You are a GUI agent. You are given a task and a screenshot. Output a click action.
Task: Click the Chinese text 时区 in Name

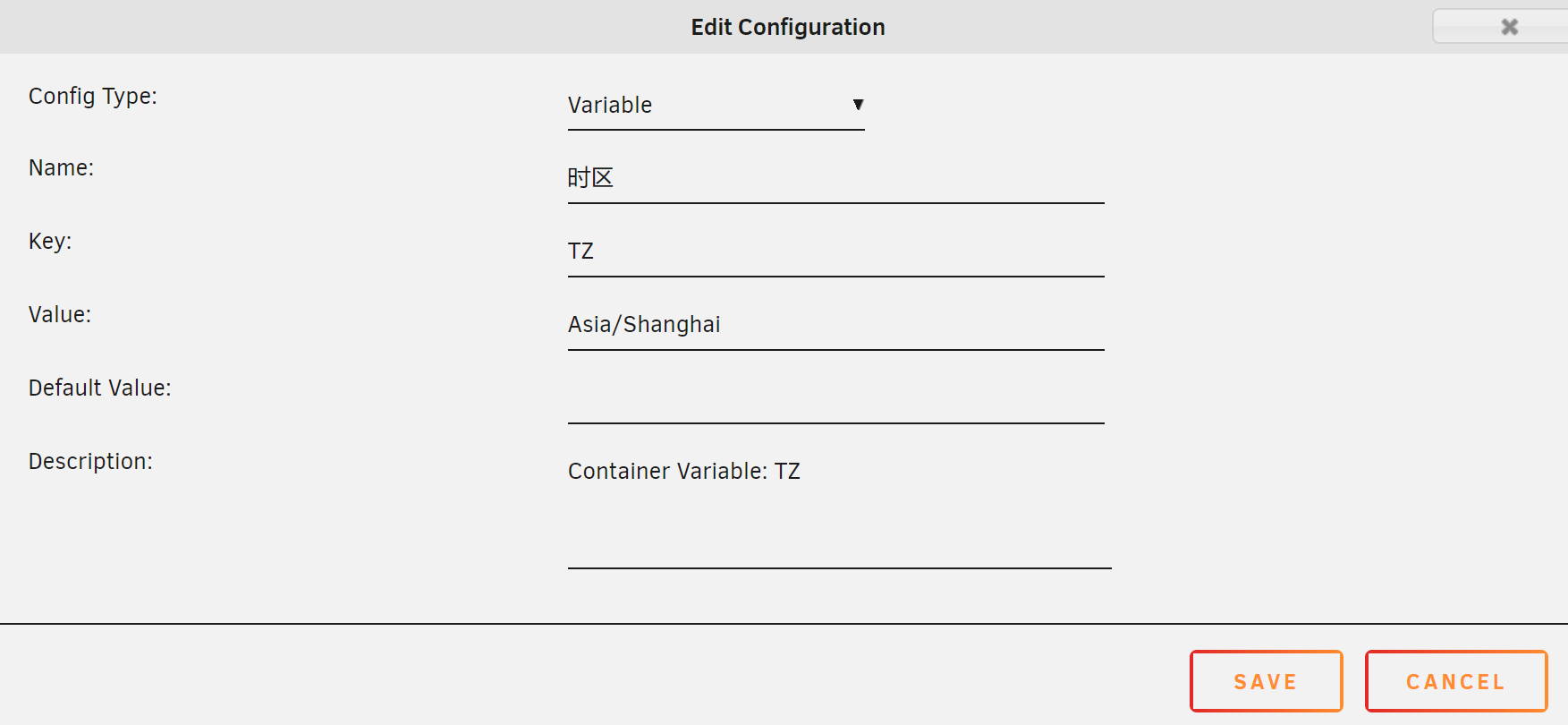(590, 178)
